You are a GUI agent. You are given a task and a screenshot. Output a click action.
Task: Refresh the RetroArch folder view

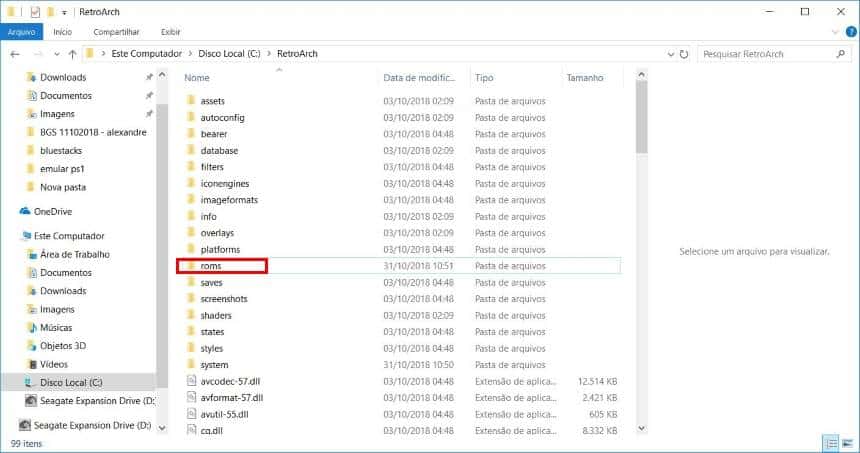click(684, 54)
